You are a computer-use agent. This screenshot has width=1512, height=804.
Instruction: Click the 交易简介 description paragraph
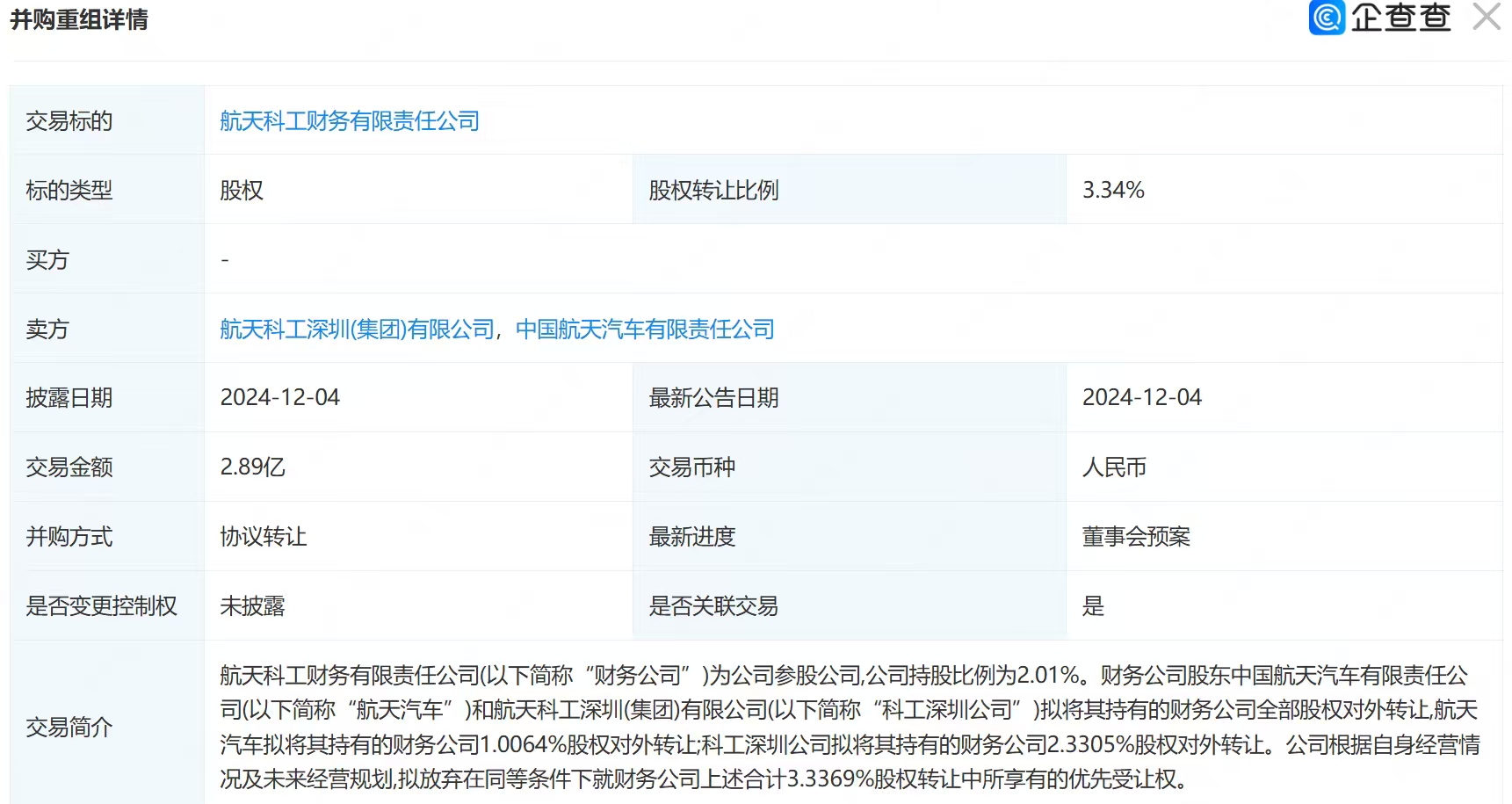pyautogui.click(x=850, y=728)
